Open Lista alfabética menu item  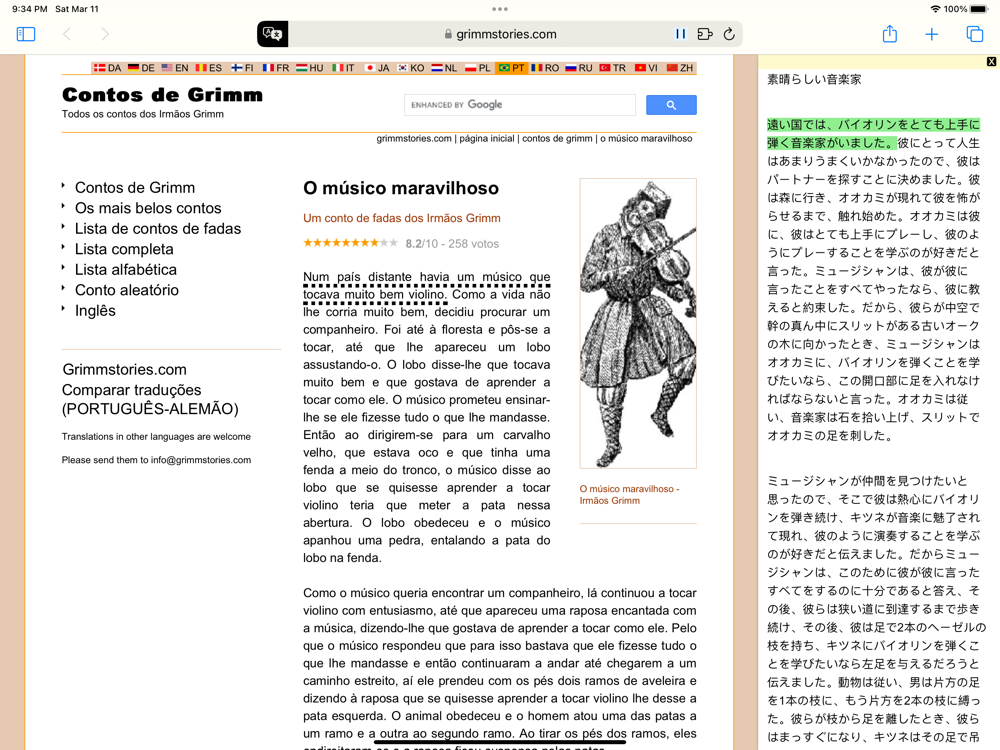(x=126, y=269)
